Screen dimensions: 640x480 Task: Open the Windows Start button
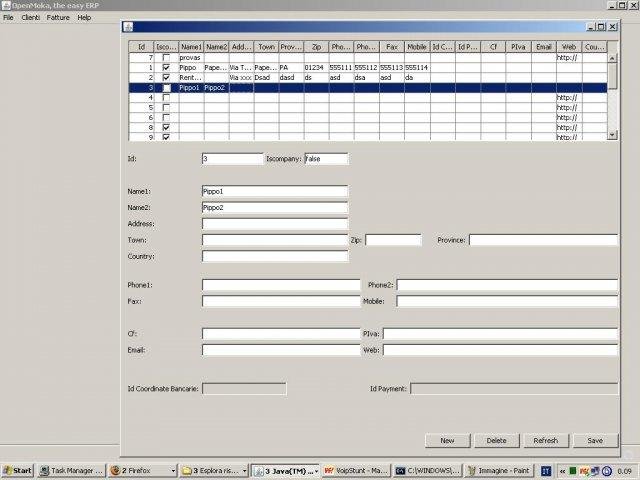(x=17, y=471)
